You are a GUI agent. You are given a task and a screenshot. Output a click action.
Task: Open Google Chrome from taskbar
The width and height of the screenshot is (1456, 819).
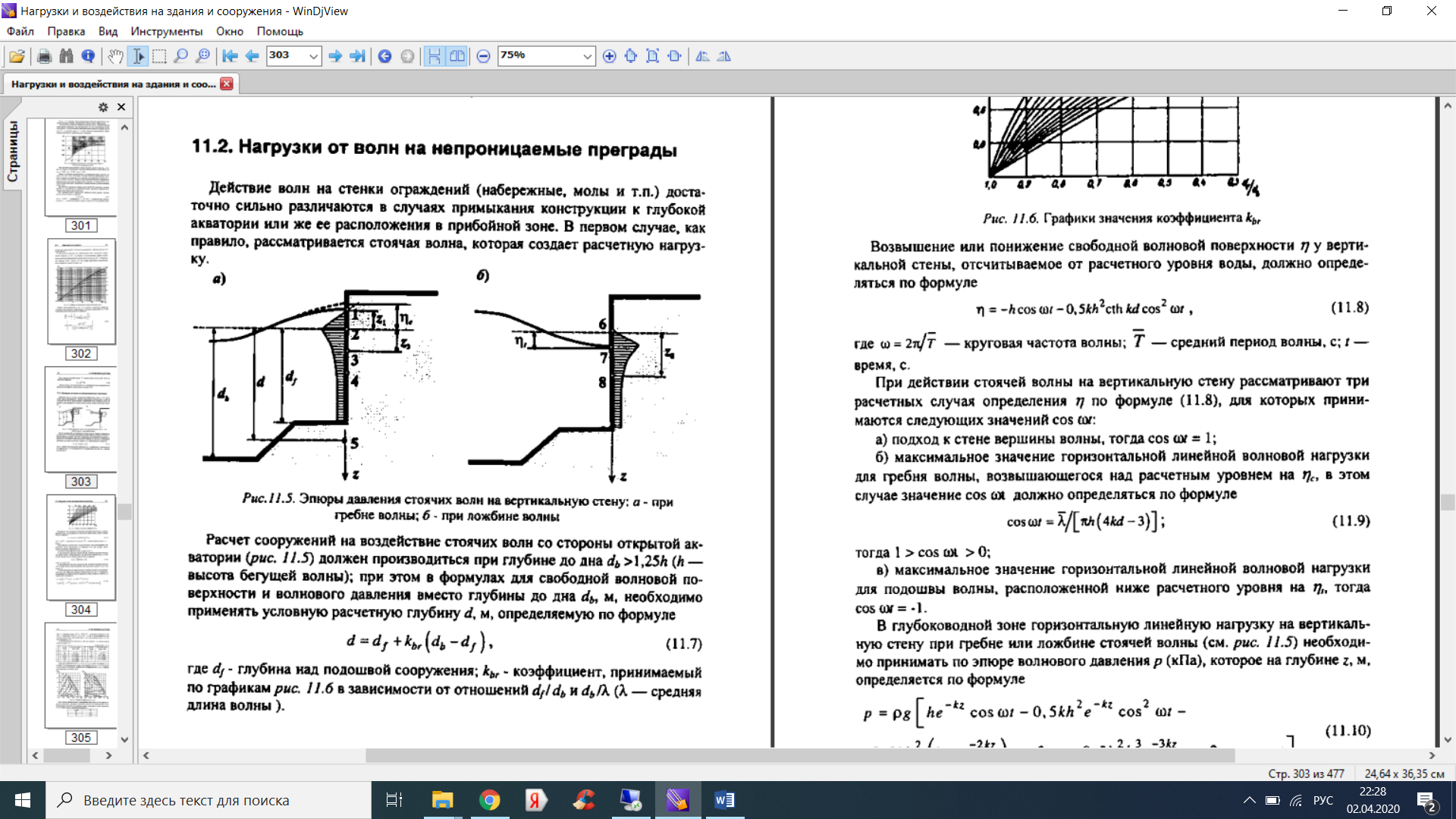tap(489, 800)
